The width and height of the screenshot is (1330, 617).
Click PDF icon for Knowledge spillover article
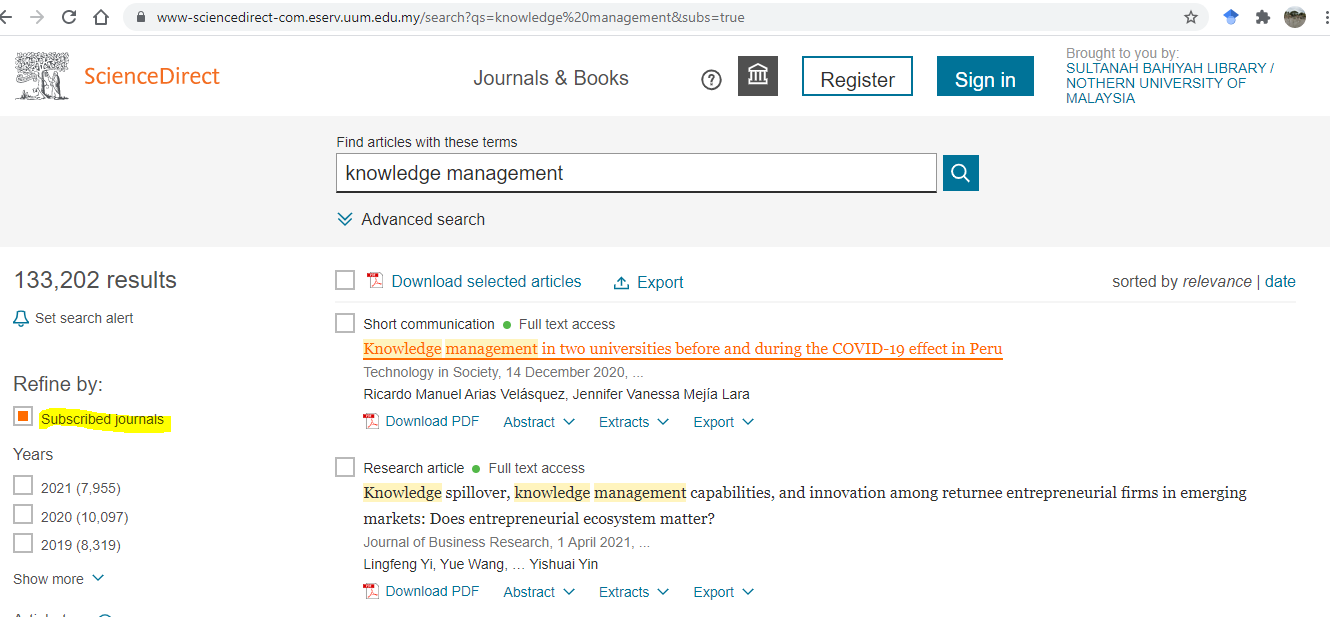tap(371, 591)
